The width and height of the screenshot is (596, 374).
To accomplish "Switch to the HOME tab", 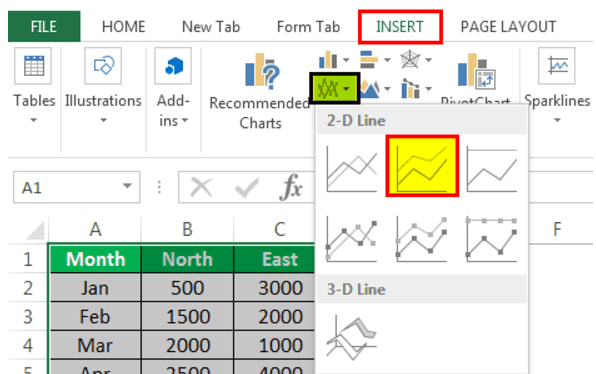I will click(124, 27).
